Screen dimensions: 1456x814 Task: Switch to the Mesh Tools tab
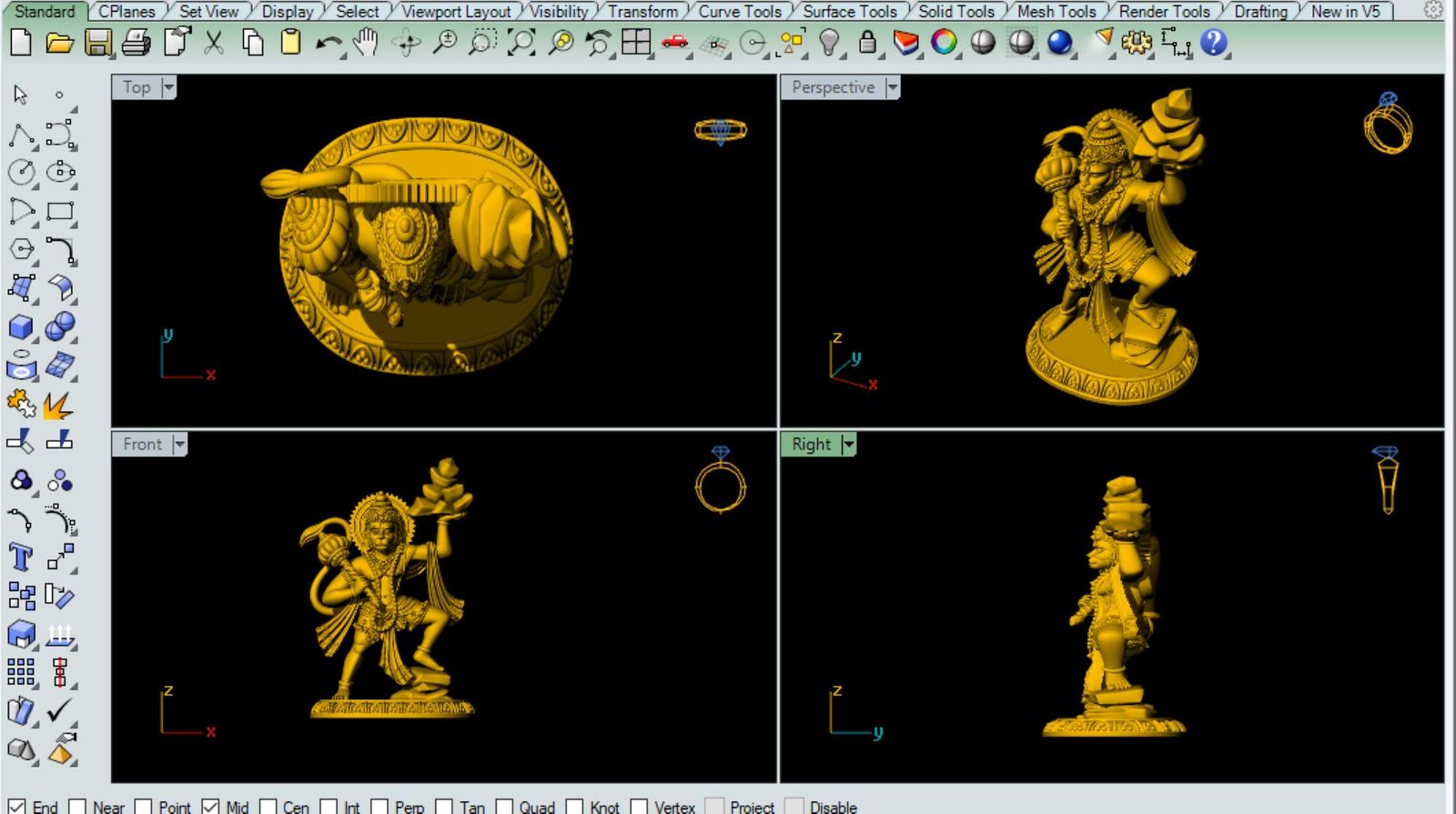(x=1056, y=12)
